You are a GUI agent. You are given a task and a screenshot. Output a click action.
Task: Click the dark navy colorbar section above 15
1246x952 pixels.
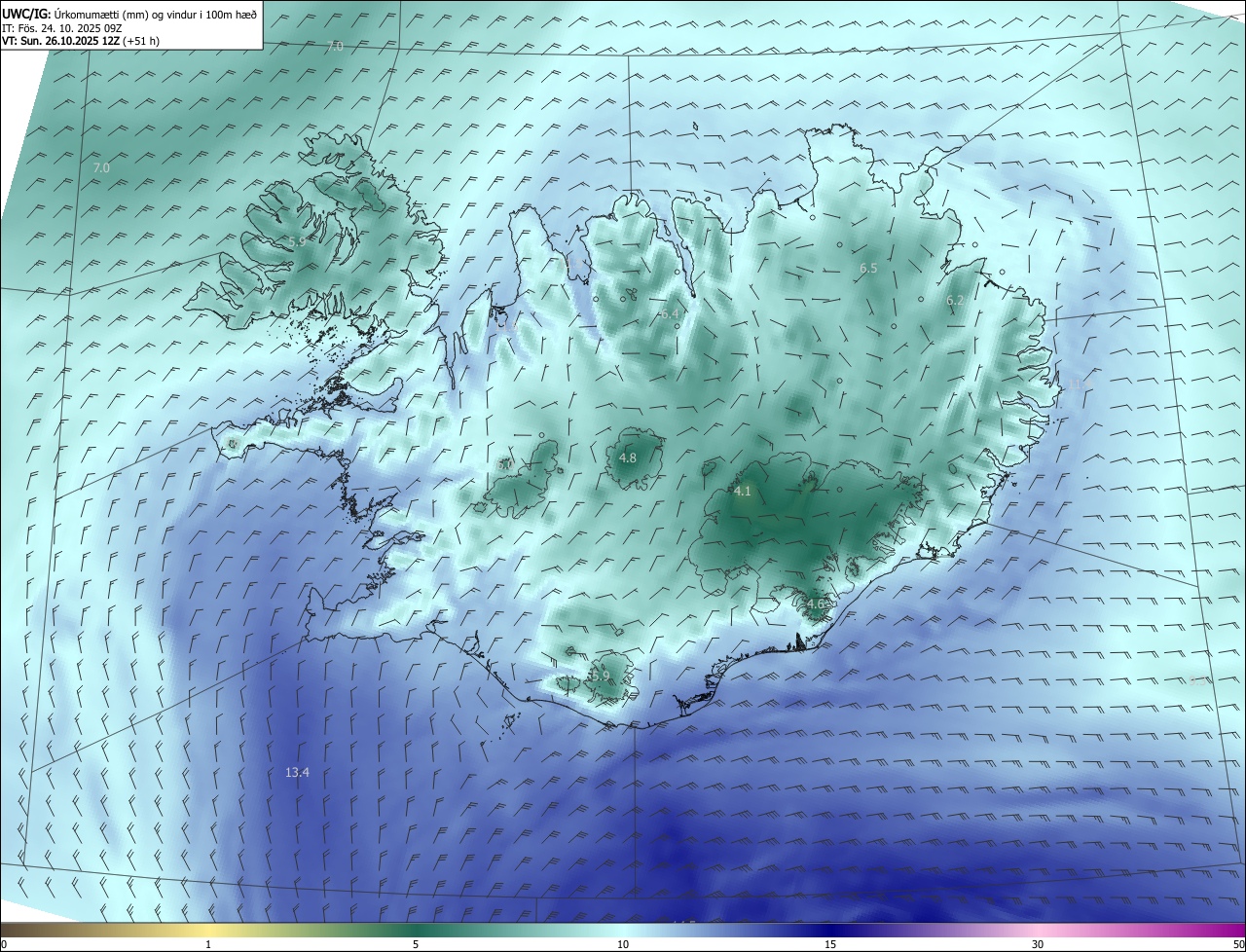pos(830,930)
